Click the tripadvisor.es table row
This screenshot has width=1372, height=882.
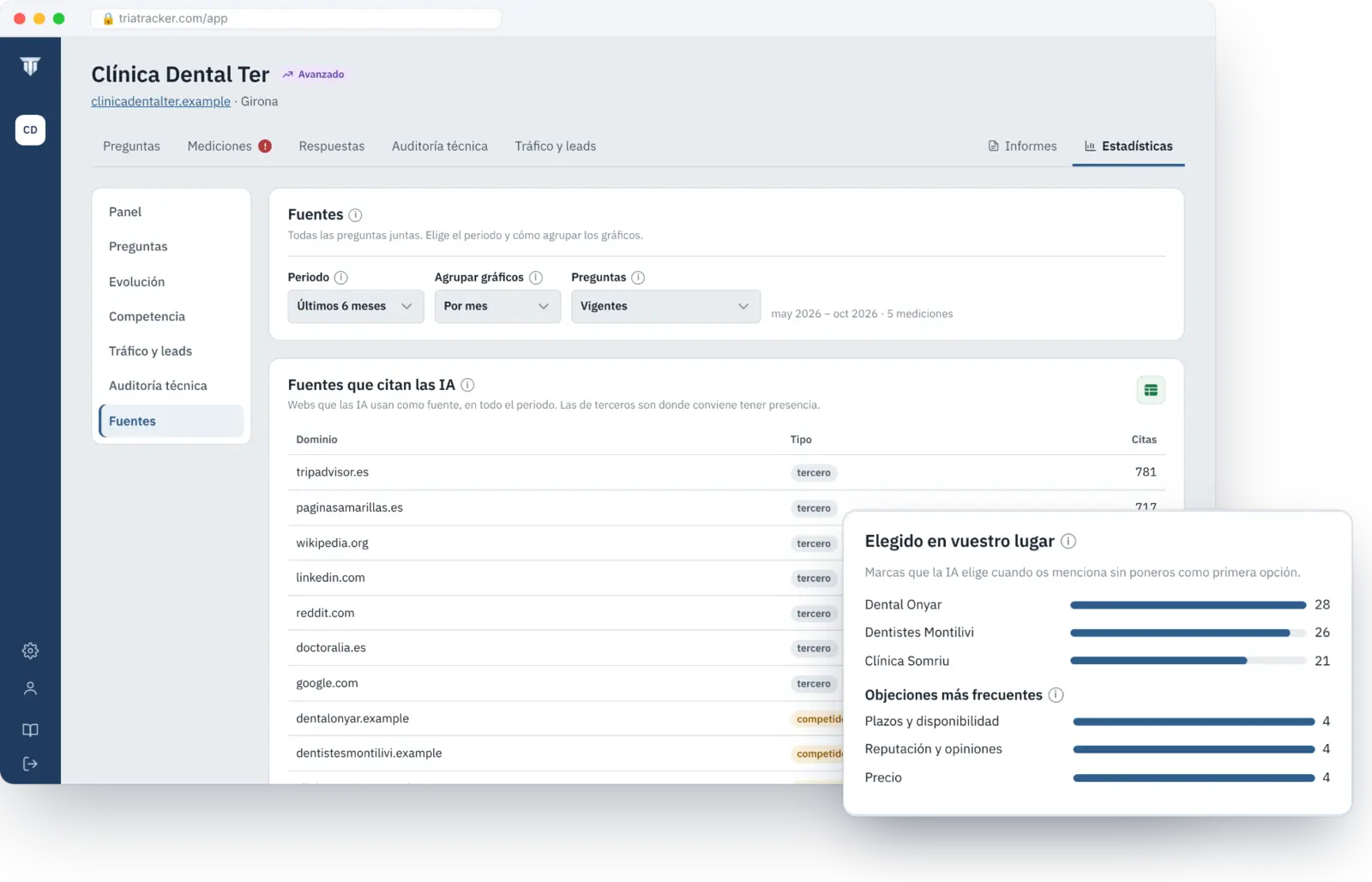click(x=726, y=472)
